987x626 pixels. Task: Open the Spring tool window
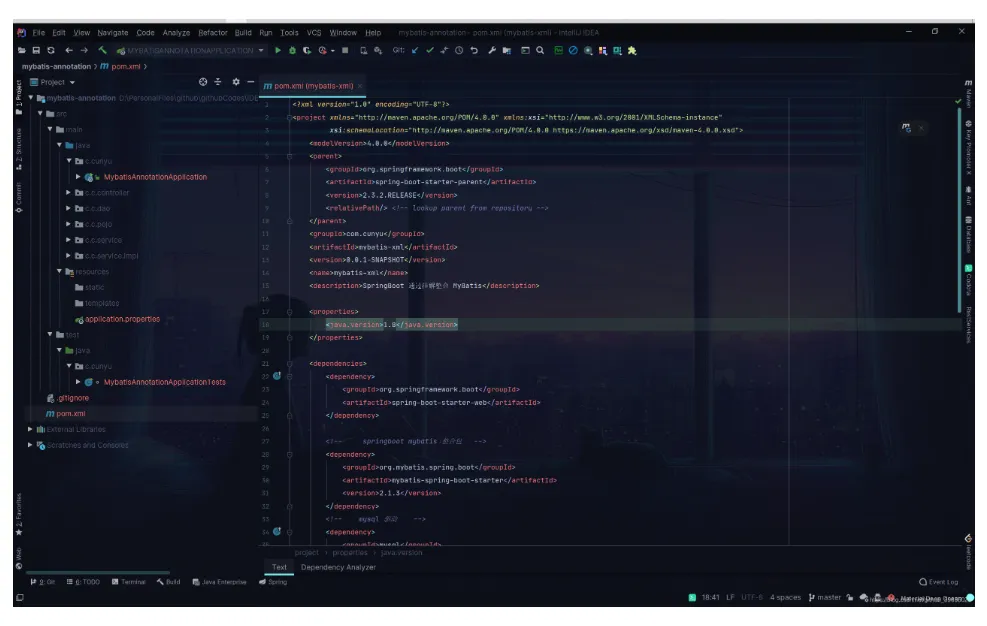coord(273,583)
